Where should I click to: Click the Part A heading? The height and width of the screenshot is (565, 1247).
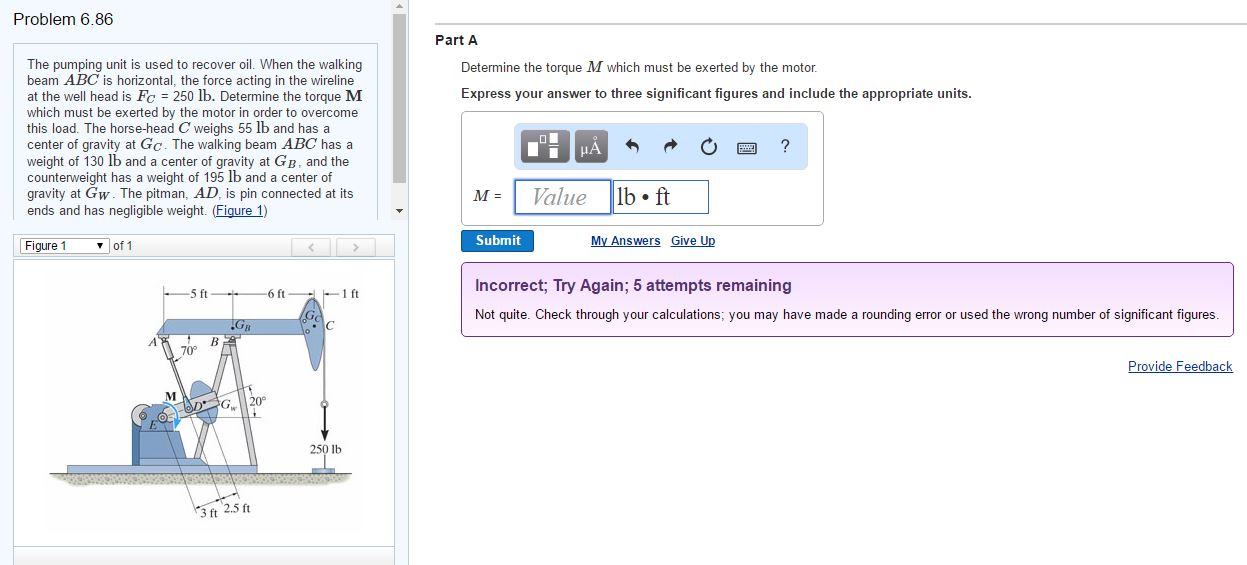pos(456,40)
